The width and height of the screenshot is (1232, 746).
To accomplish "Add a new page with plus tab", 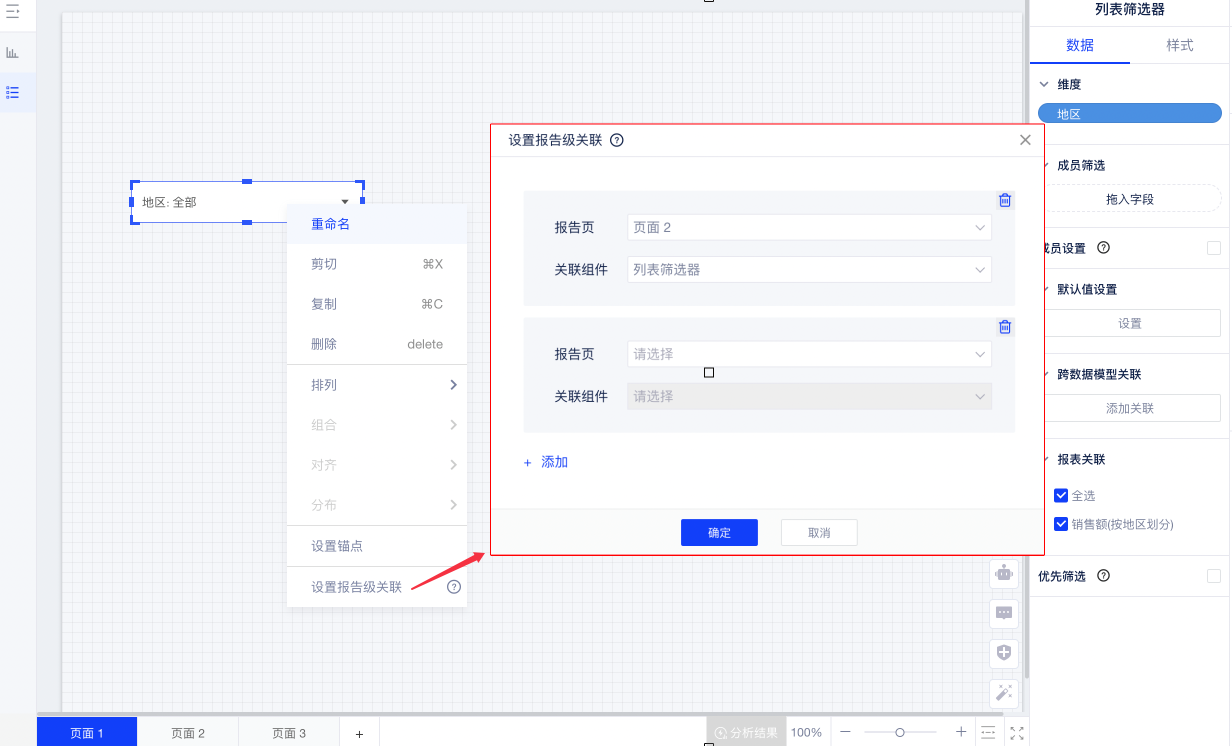I will (x=359, y=734).
